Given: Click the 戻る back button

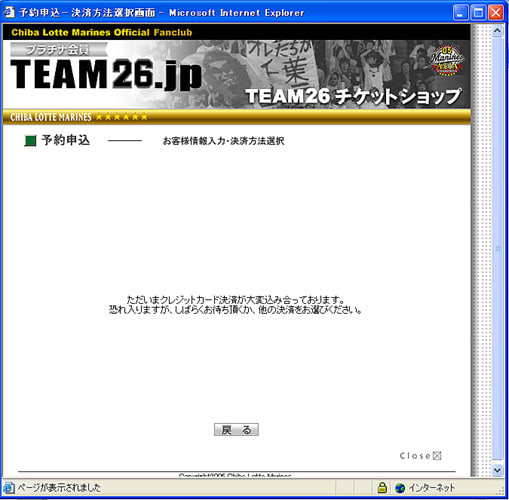Looking at the screenshot, I should click(x=236, y=430).
